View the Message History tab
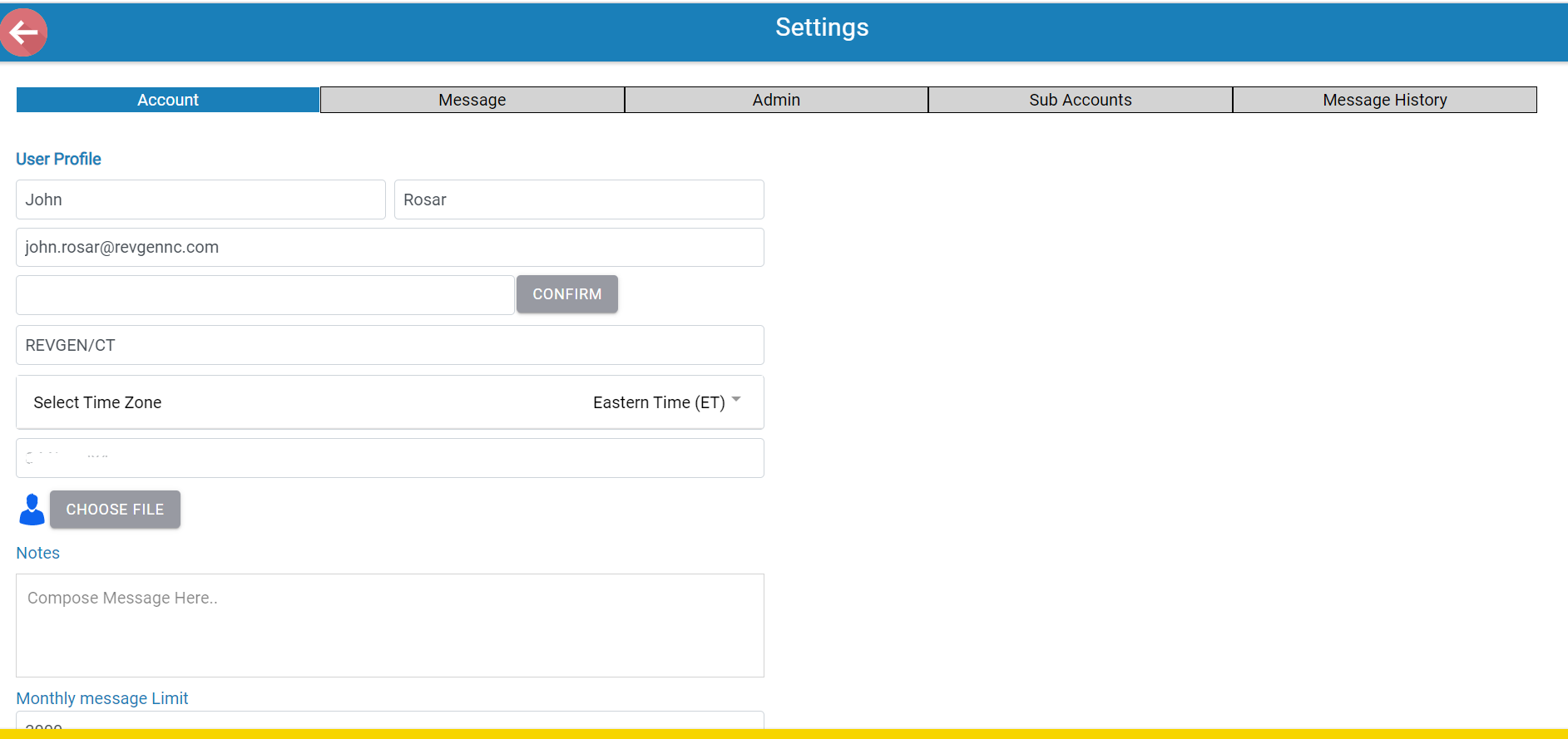 [1384, 100]
